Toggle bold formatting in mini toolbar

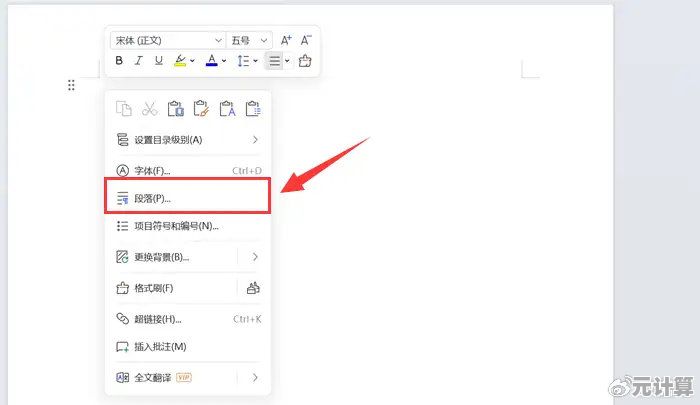pyautogui.click(x=119, y=61)
